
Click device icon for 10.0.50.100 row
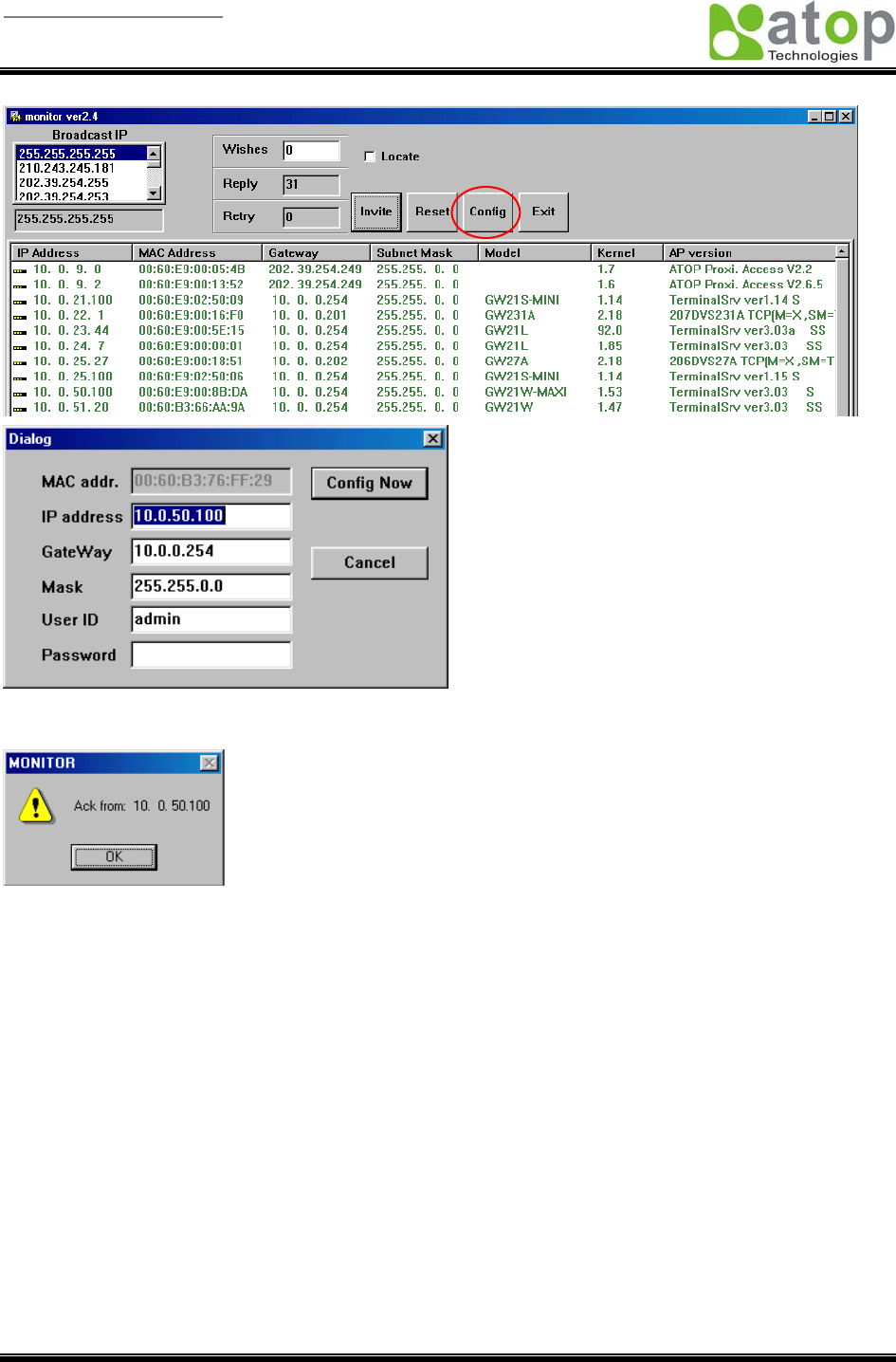coord(20,393)
